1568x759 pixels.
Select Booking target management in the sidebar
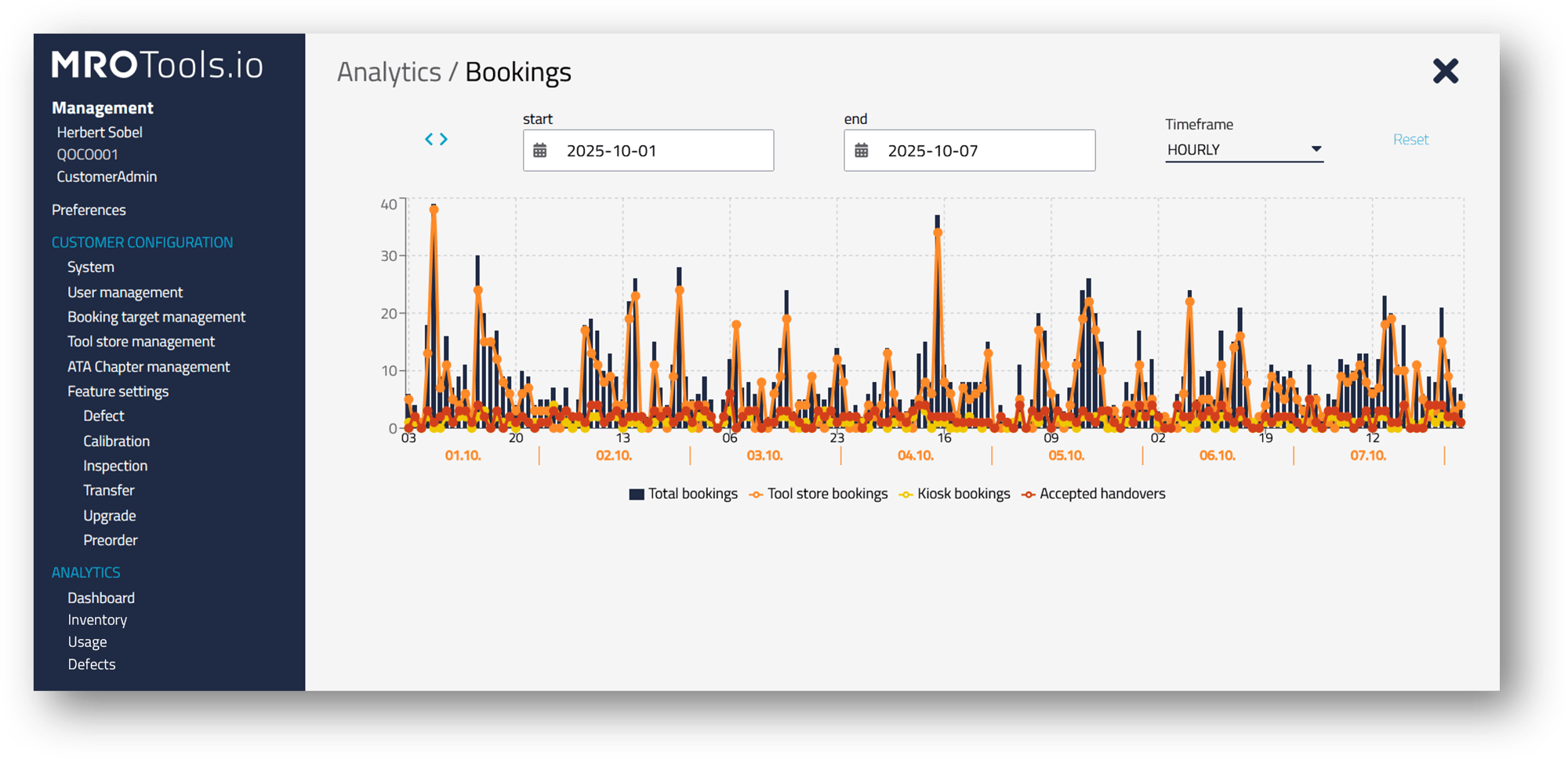coord(156,316)
